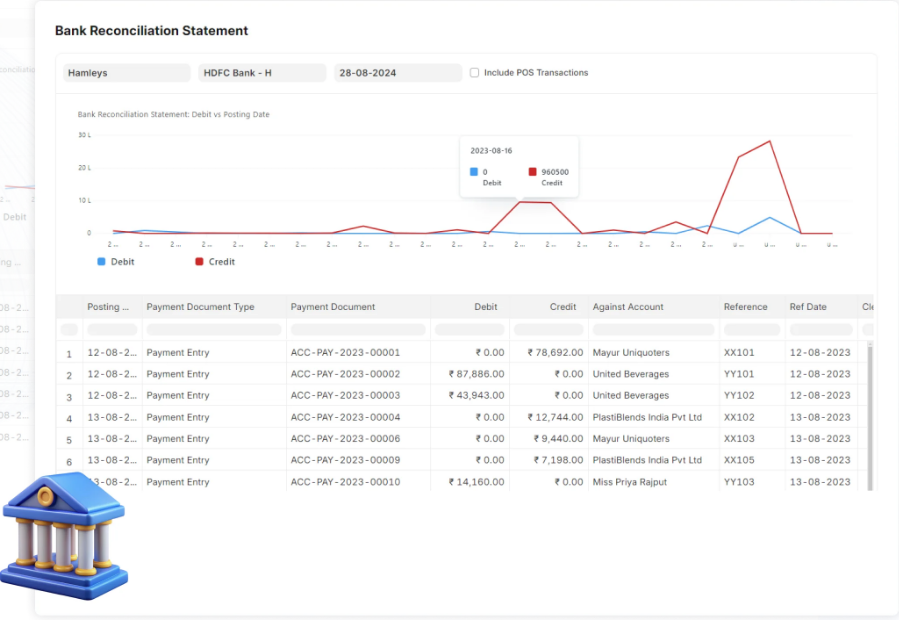The image size is (899, 620).
Task: Enable Include POS Transactions checkbox
Action: pos(475,73)
